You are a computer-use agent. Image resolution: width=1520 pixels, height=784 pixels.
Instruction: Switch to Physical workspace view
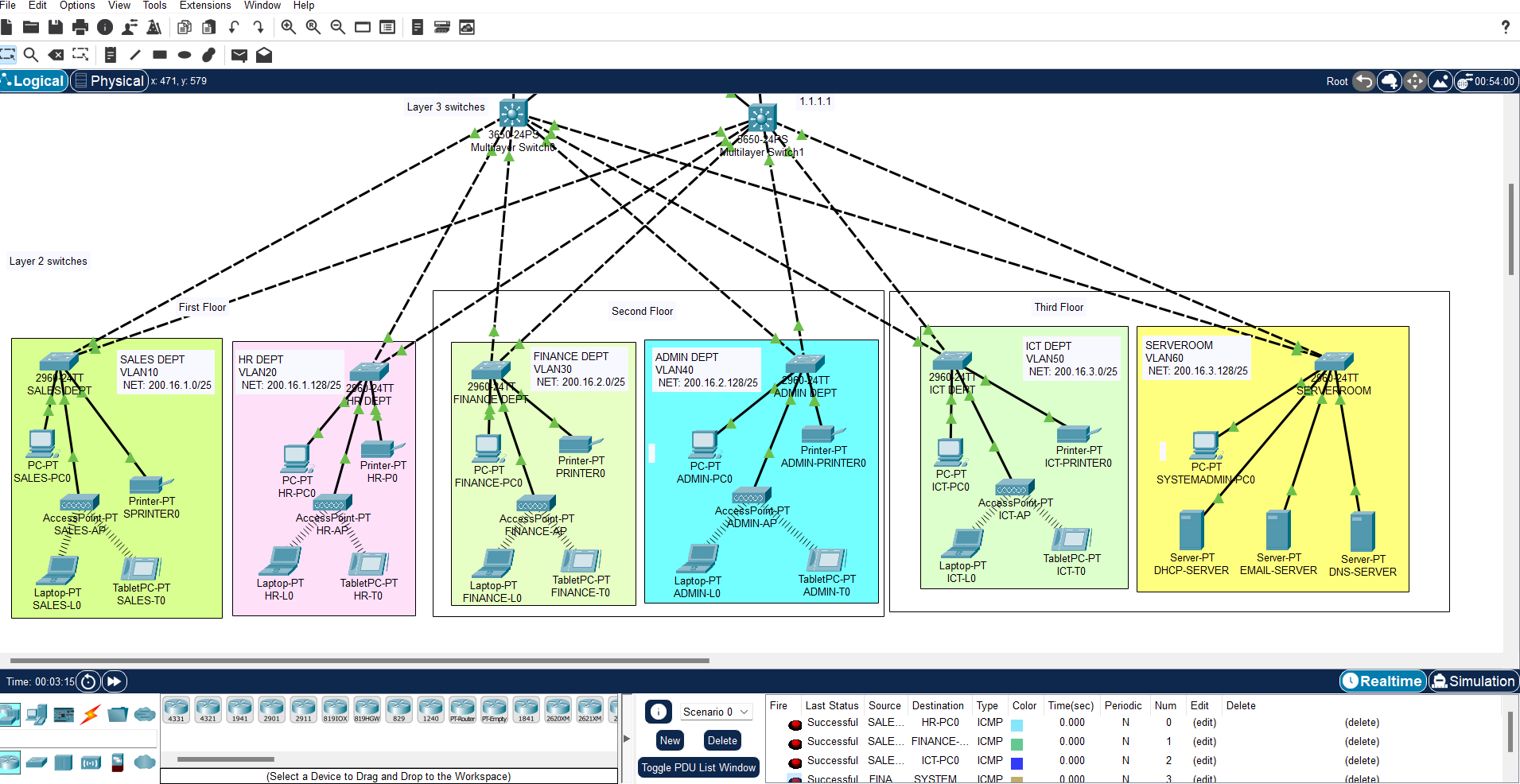click(x=110, y=81)
